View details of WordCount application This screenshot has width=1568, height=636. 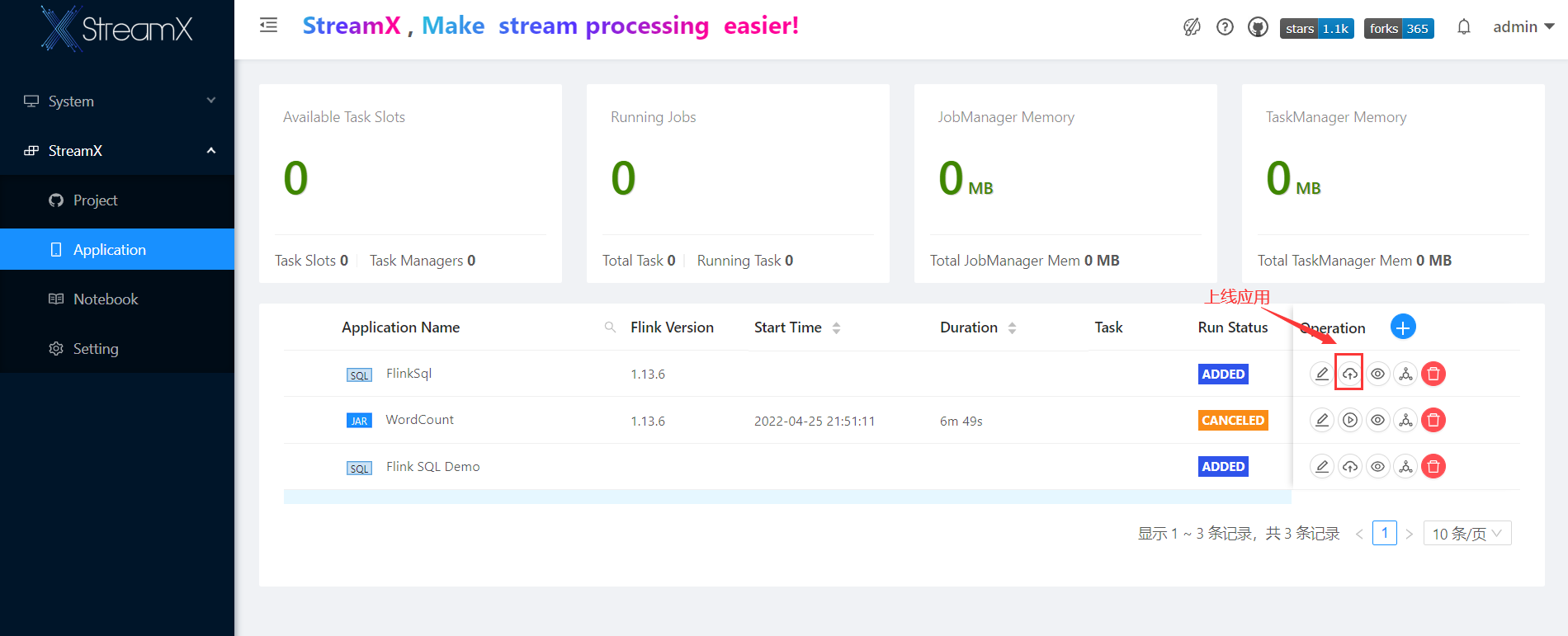point(1377,420)
